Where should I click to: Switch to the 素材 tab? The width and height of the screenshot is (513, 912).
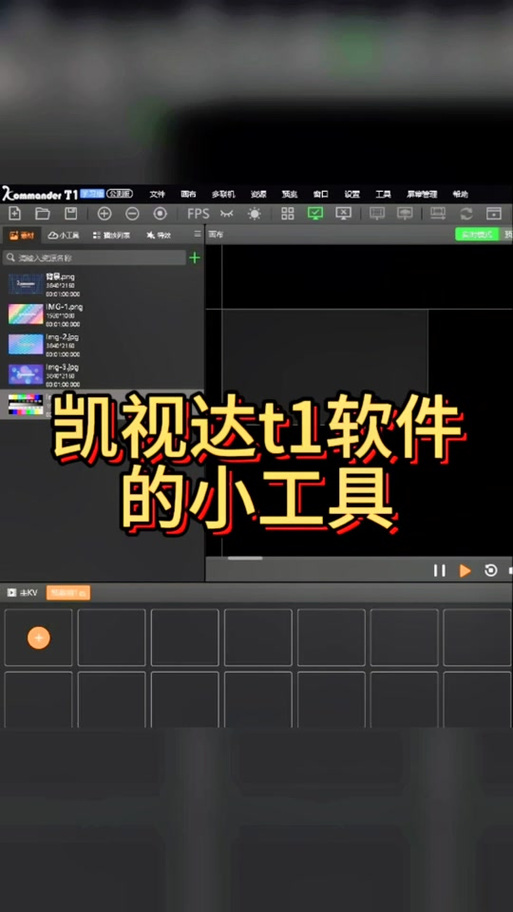[x=22, y=235]
